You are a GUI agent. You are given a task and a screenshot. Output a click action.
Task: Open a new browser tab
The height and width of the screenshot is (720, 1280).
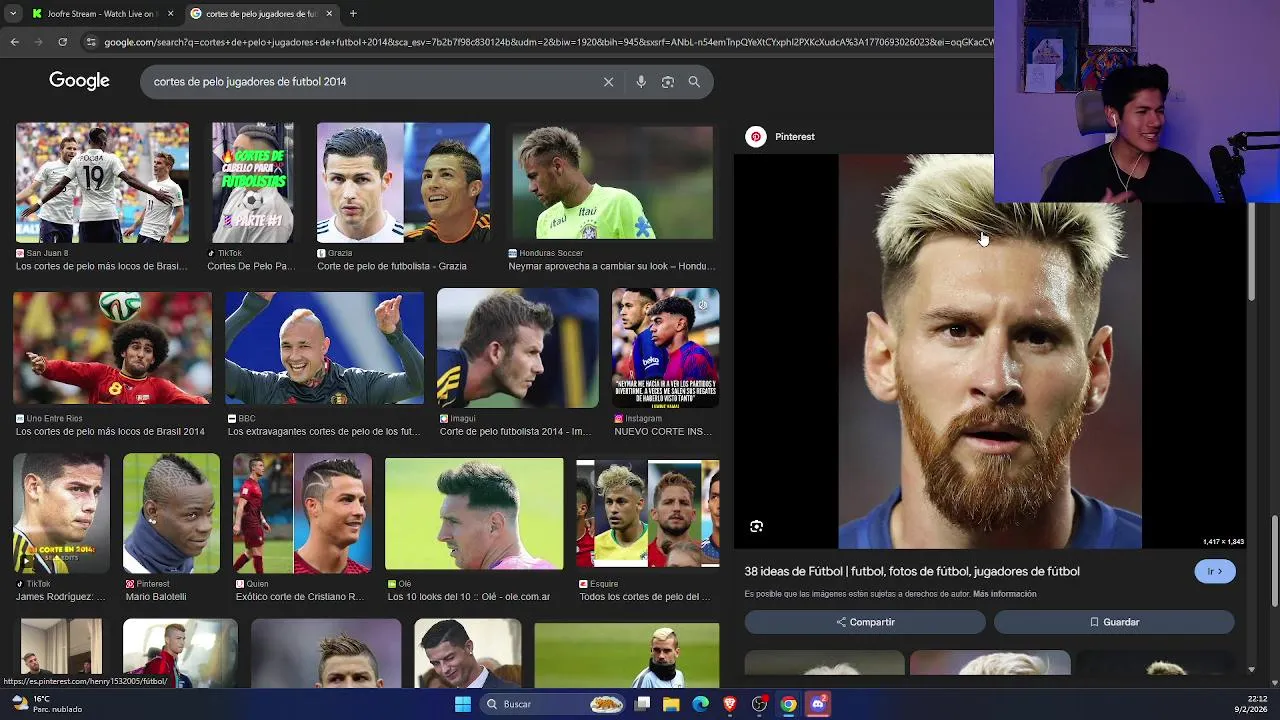click(353, 14)
